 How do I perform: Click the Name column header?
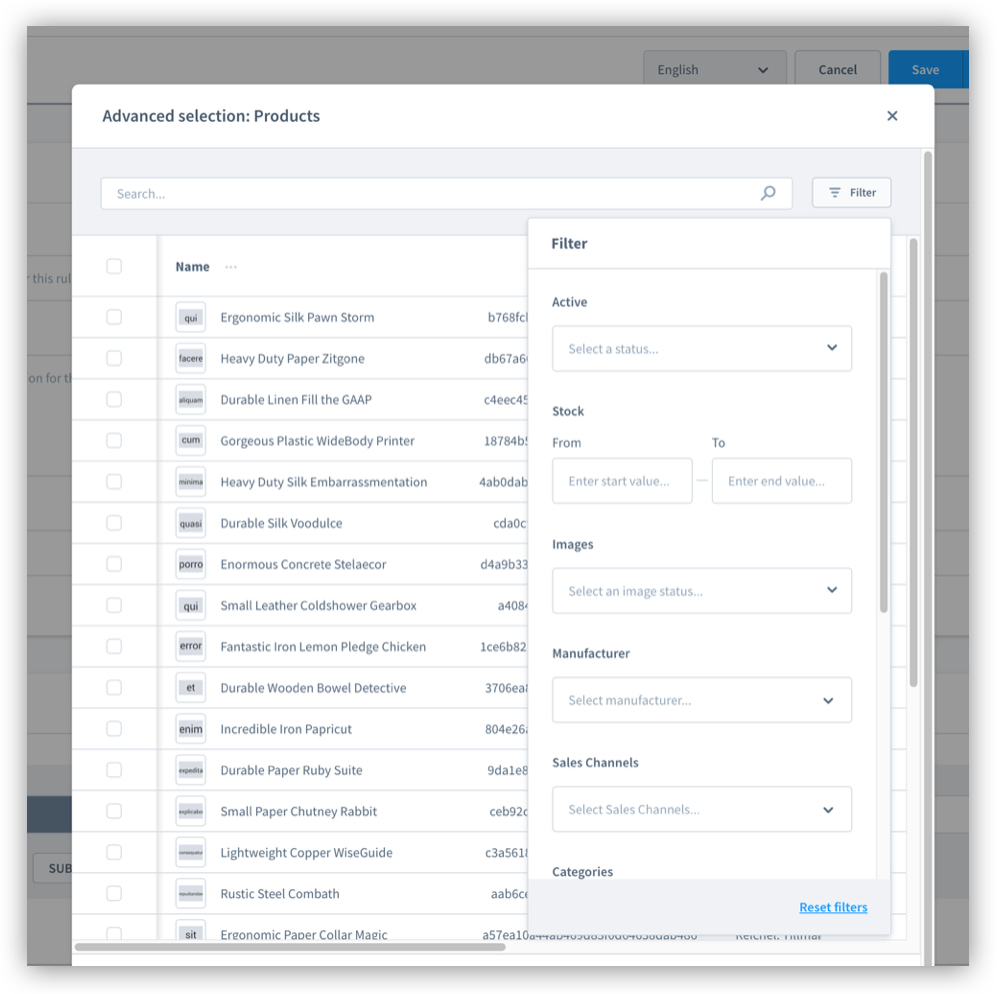pyautogui.click(x=193, y=266)
